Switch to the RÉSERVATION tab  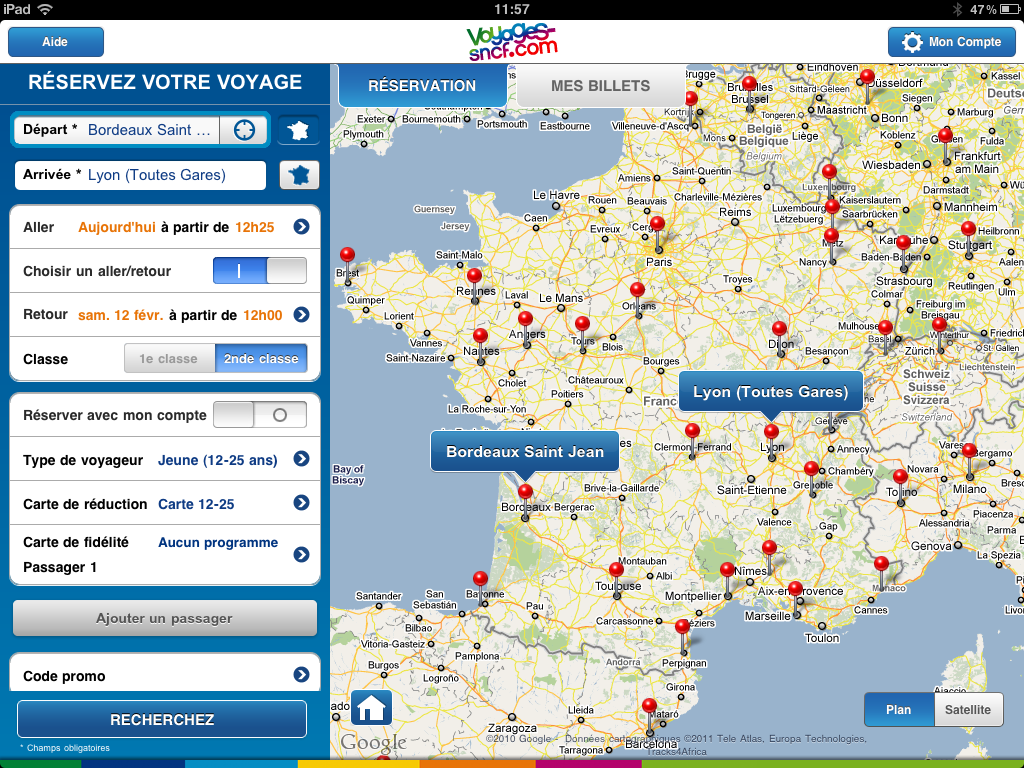click(423, 86)
